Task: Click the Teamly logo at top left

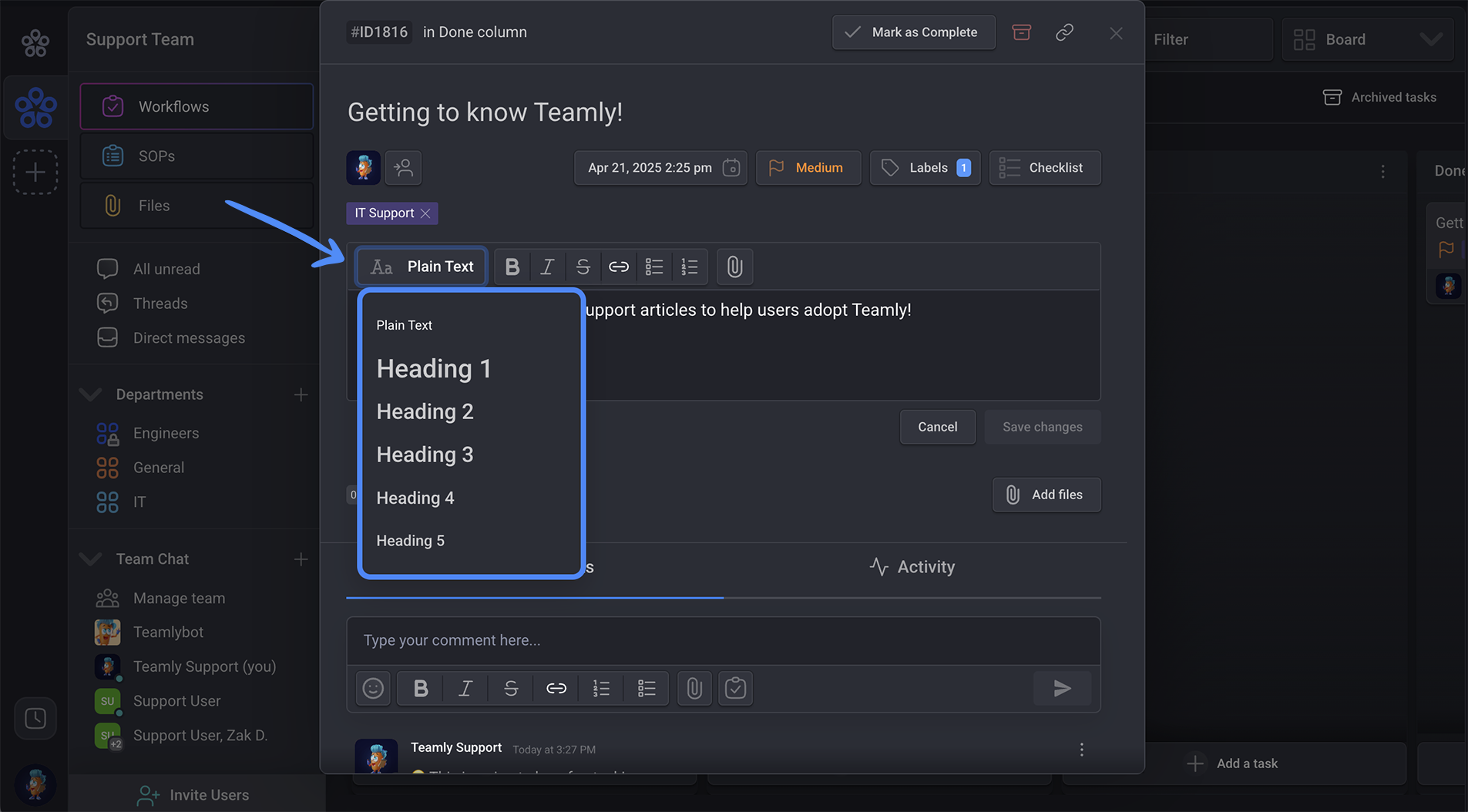Action: click(x=35, y=42)
